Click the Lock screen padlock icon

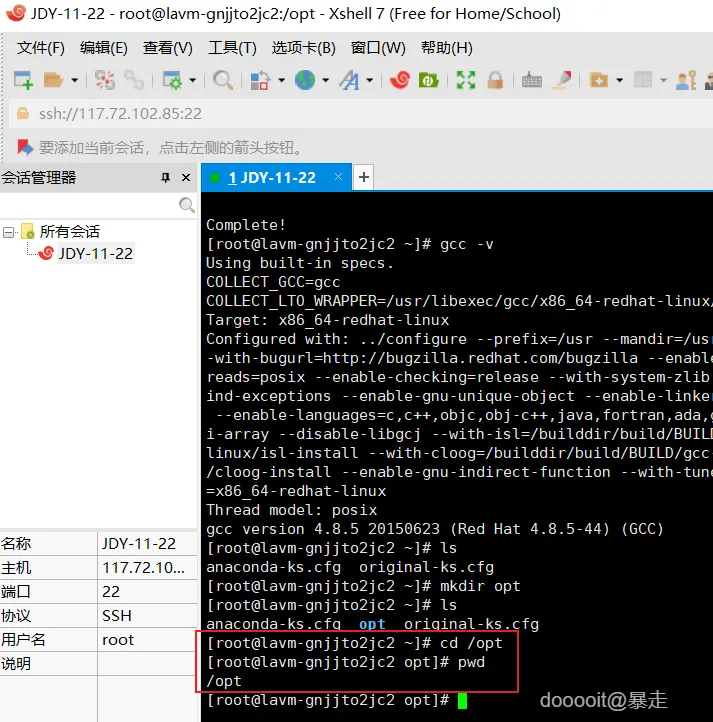point(495,81)
